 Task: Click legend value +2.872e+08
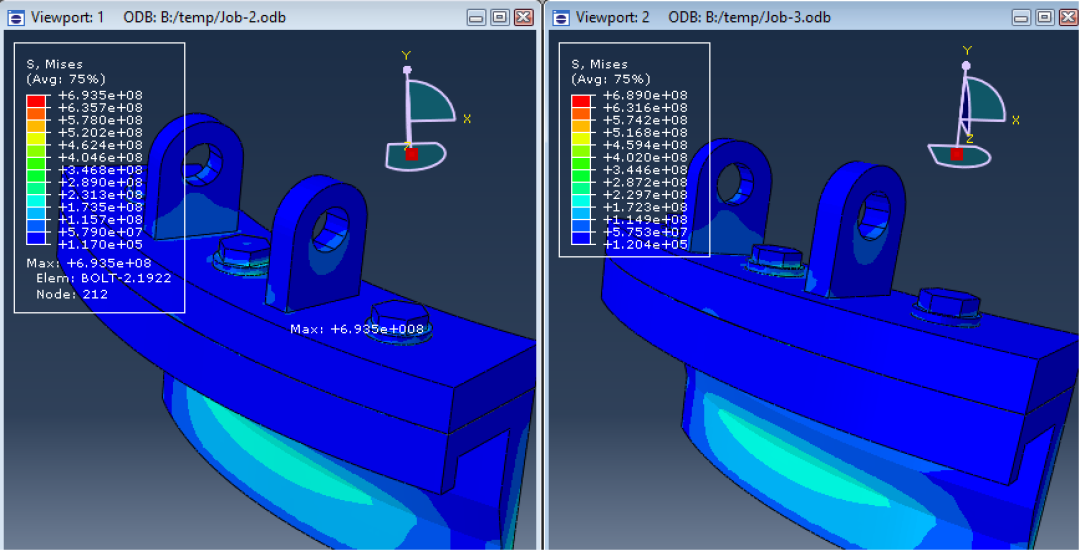coord(645,182)
